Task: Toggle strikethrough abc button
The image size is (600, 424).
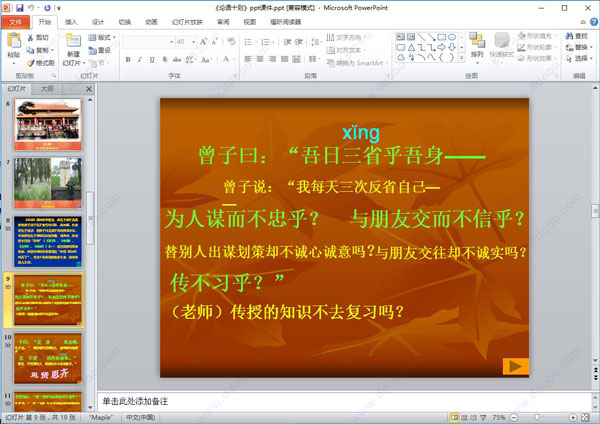Action: click(177, 59)
